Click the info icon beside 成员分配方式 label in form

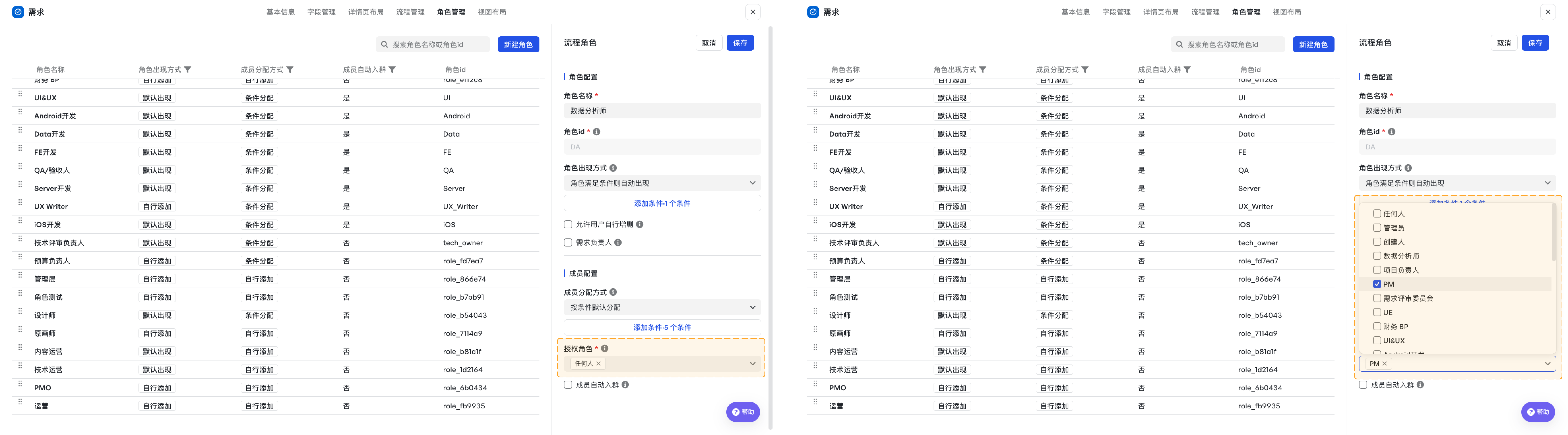pos(613,292)
